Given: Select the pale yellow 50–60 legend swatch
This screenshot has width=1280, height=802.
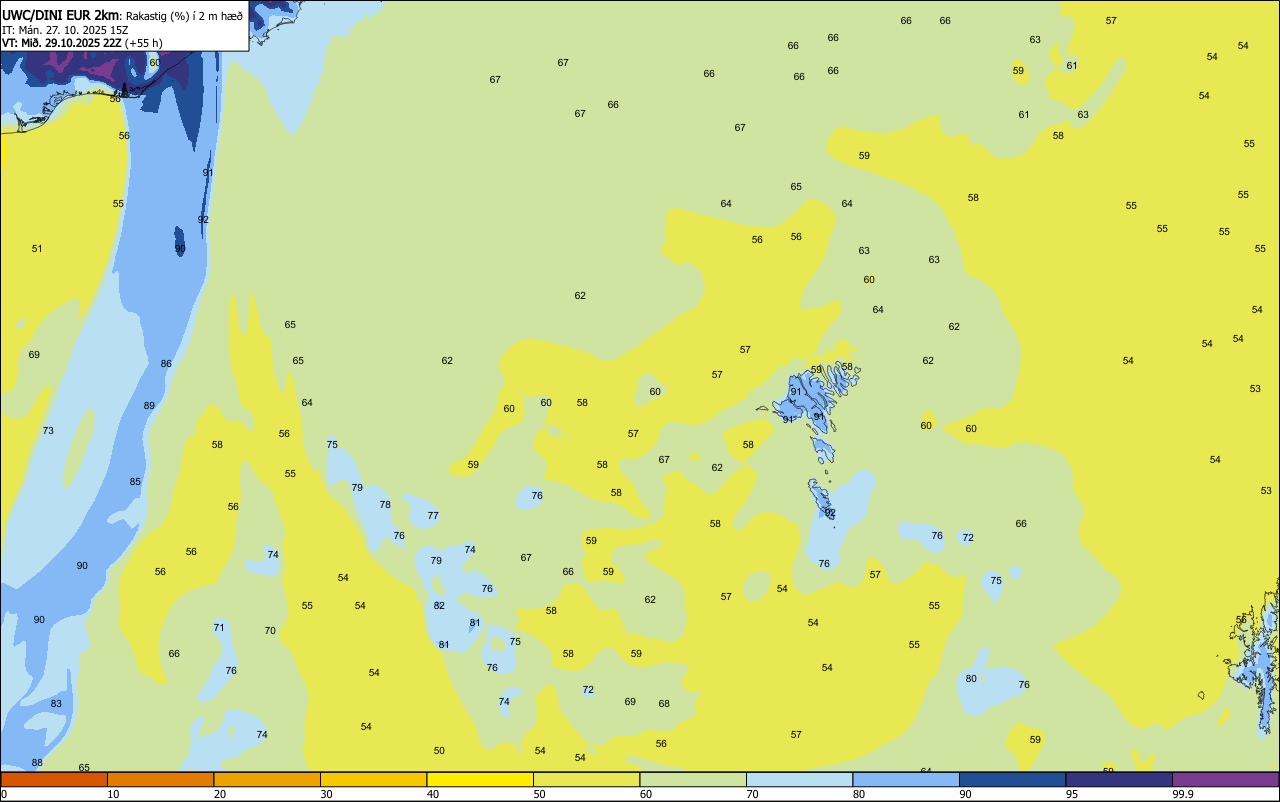Looking at the screenshot, I should tap(586, 779).
